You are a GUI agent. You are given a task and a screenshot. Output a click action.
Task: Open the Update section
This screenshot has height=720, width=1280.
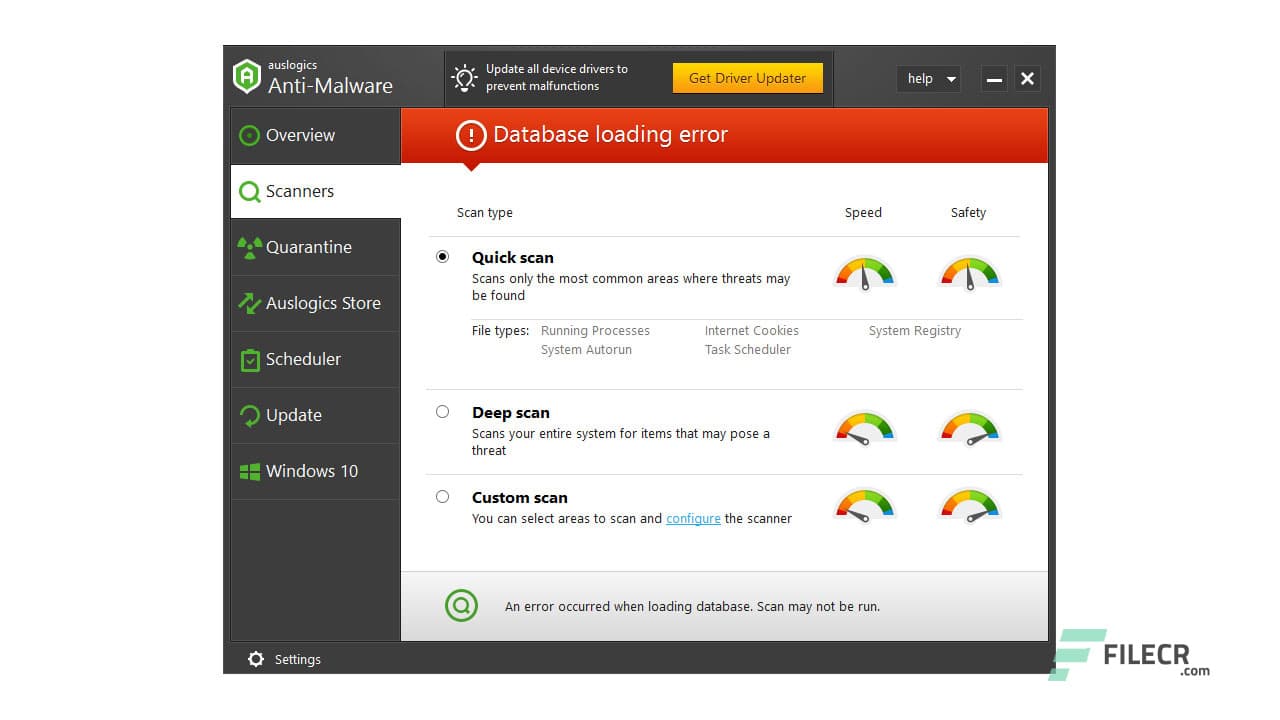coord(294,415)
